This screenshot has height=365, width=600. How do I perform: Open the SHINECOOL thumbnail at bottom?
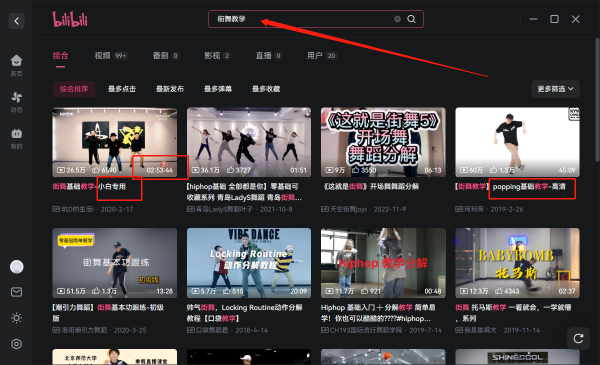click(517, 357)
